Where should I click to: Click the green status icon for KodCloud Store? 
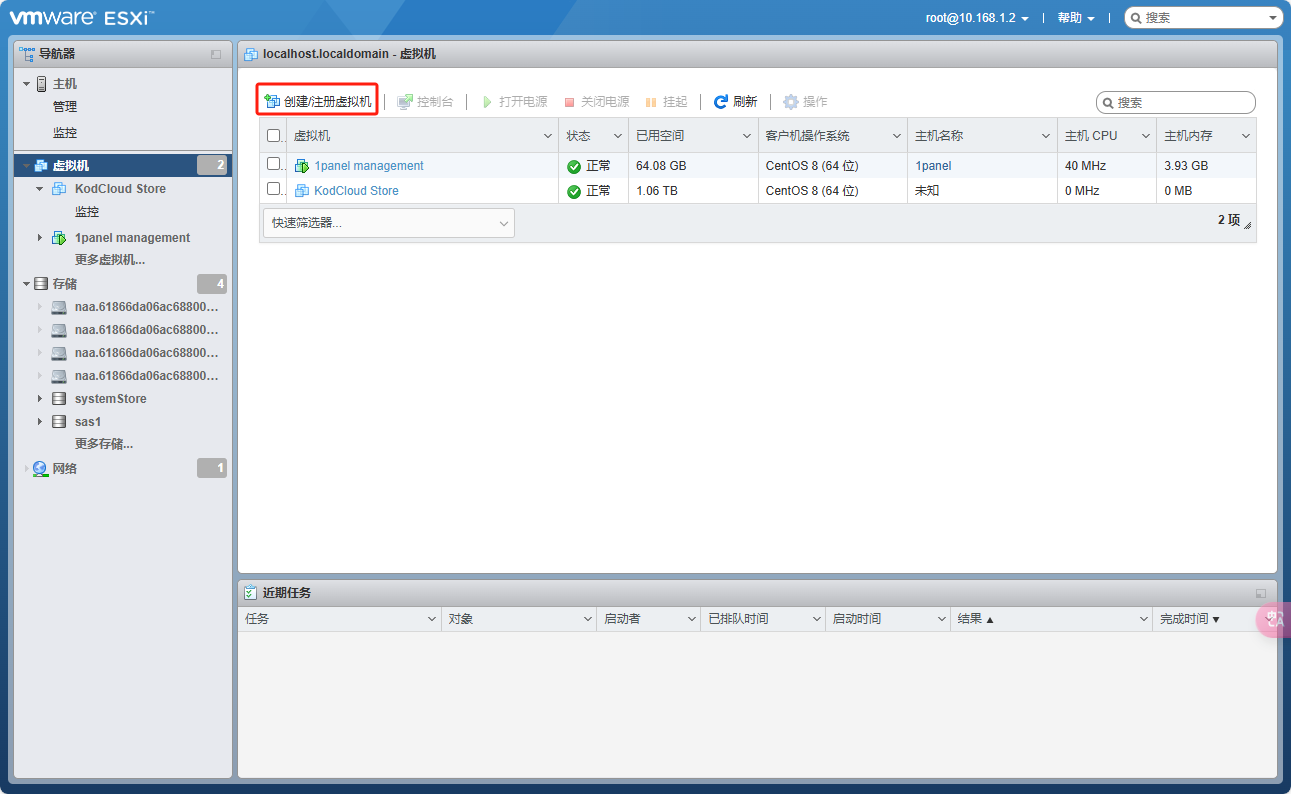pyautogui.click(x=574, y=191)
